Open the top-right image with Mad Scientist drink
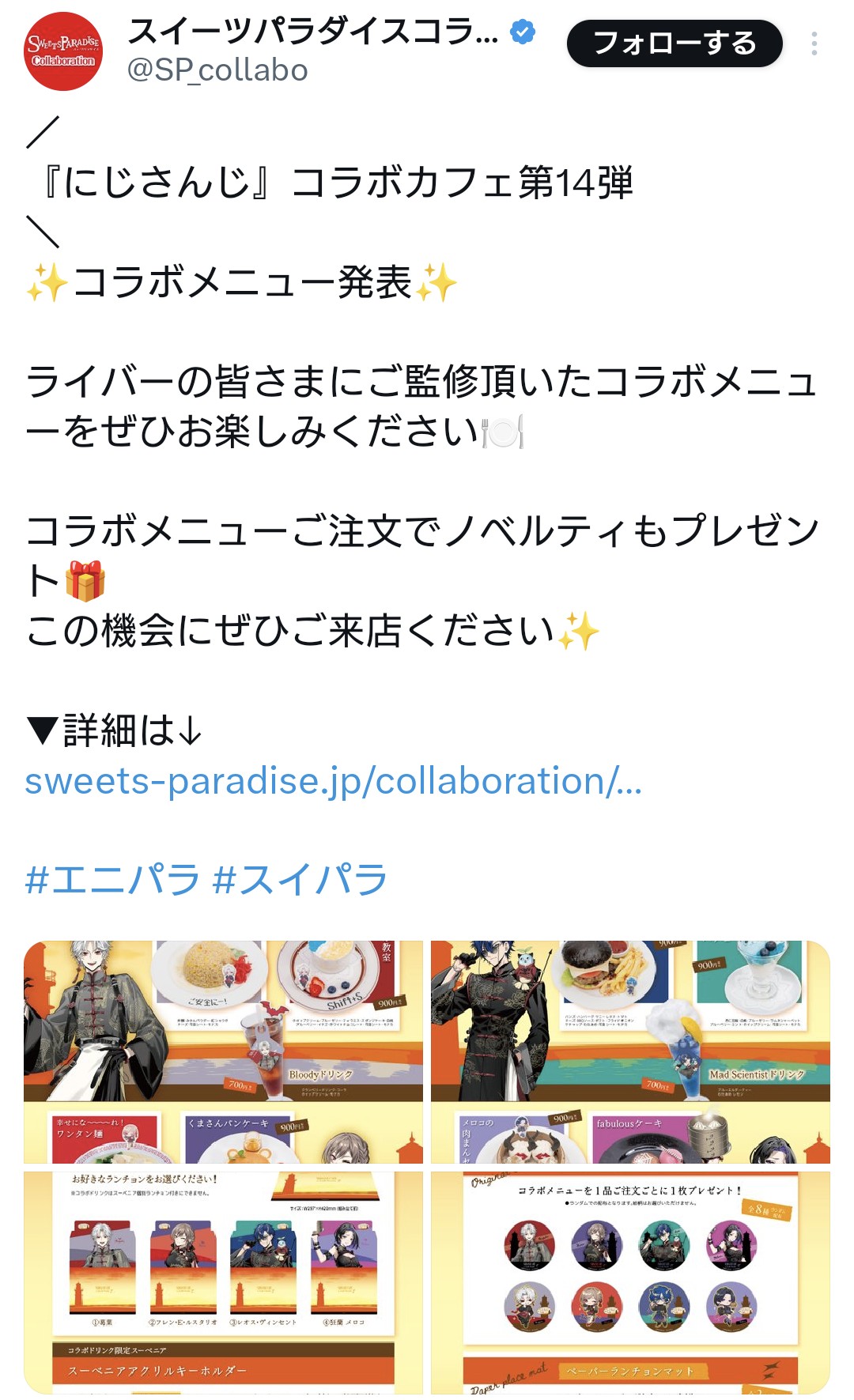This screenshot has height=1400, width=854. (x=630, y=1051)
